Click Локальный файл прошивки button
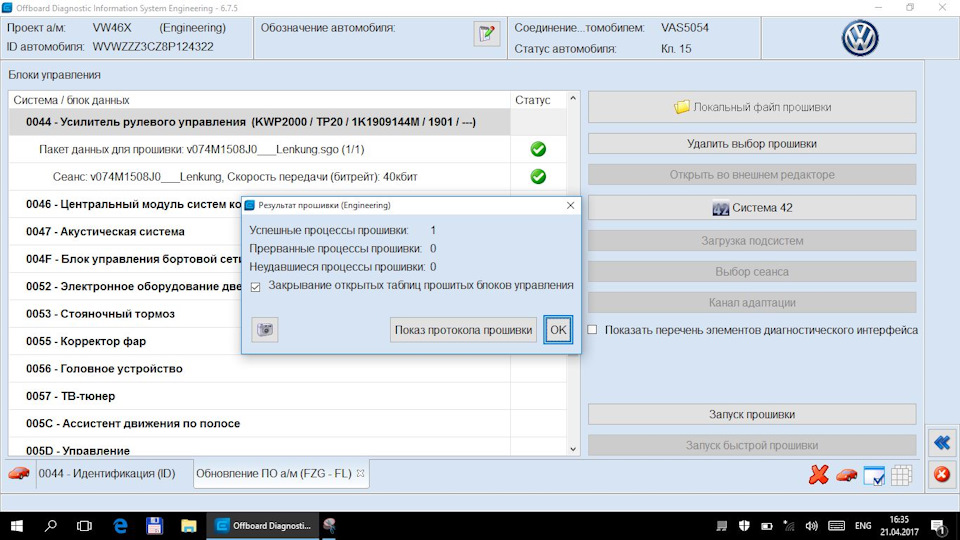Image resolution: width=960 pixels, height=540 pixels. tap(752, 107)
